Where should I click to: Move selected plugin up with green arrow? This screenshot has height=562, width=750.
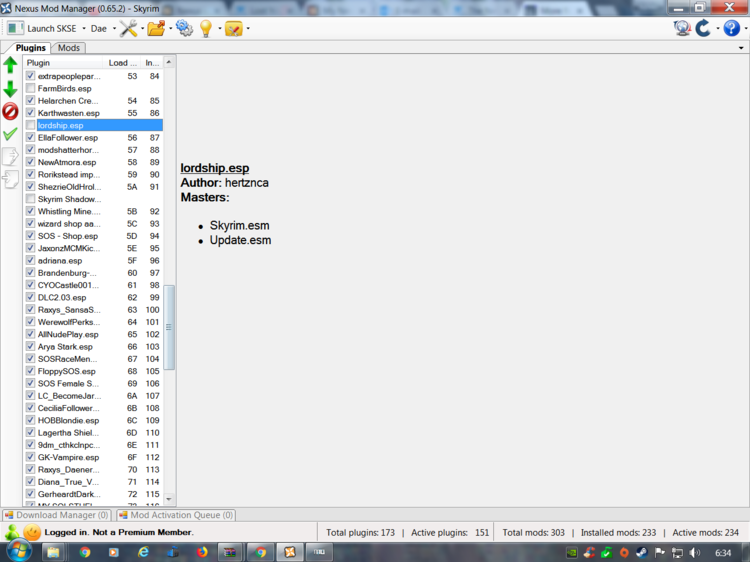pos(11,65)
